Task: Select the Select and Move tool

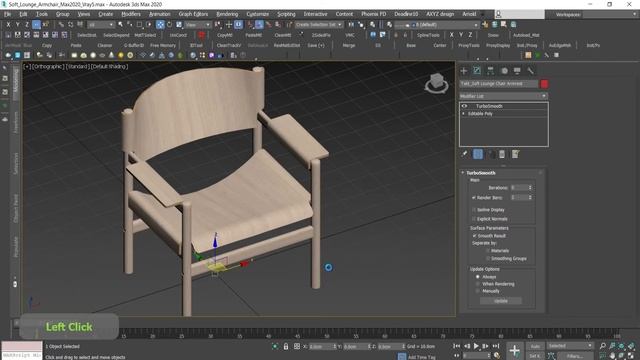Action: 160,24
